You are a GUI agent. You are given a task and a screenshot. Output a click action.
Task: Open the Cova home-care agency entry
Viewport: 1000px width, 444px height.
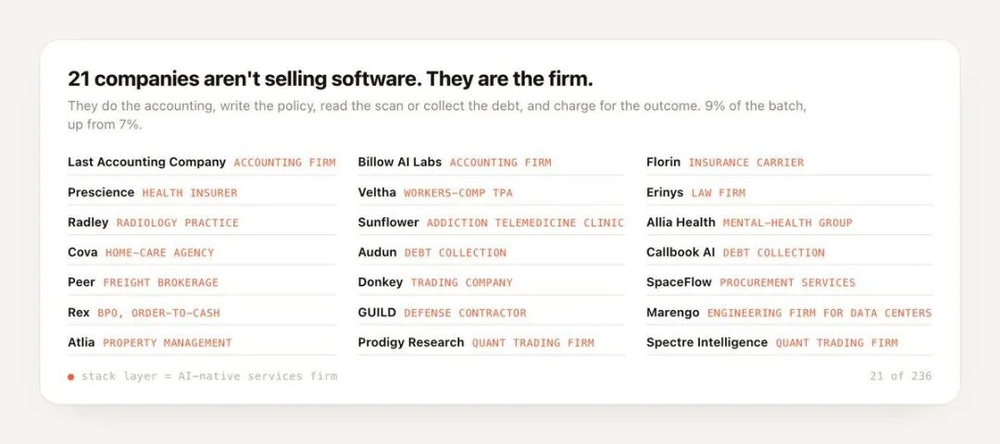point(202,252)
